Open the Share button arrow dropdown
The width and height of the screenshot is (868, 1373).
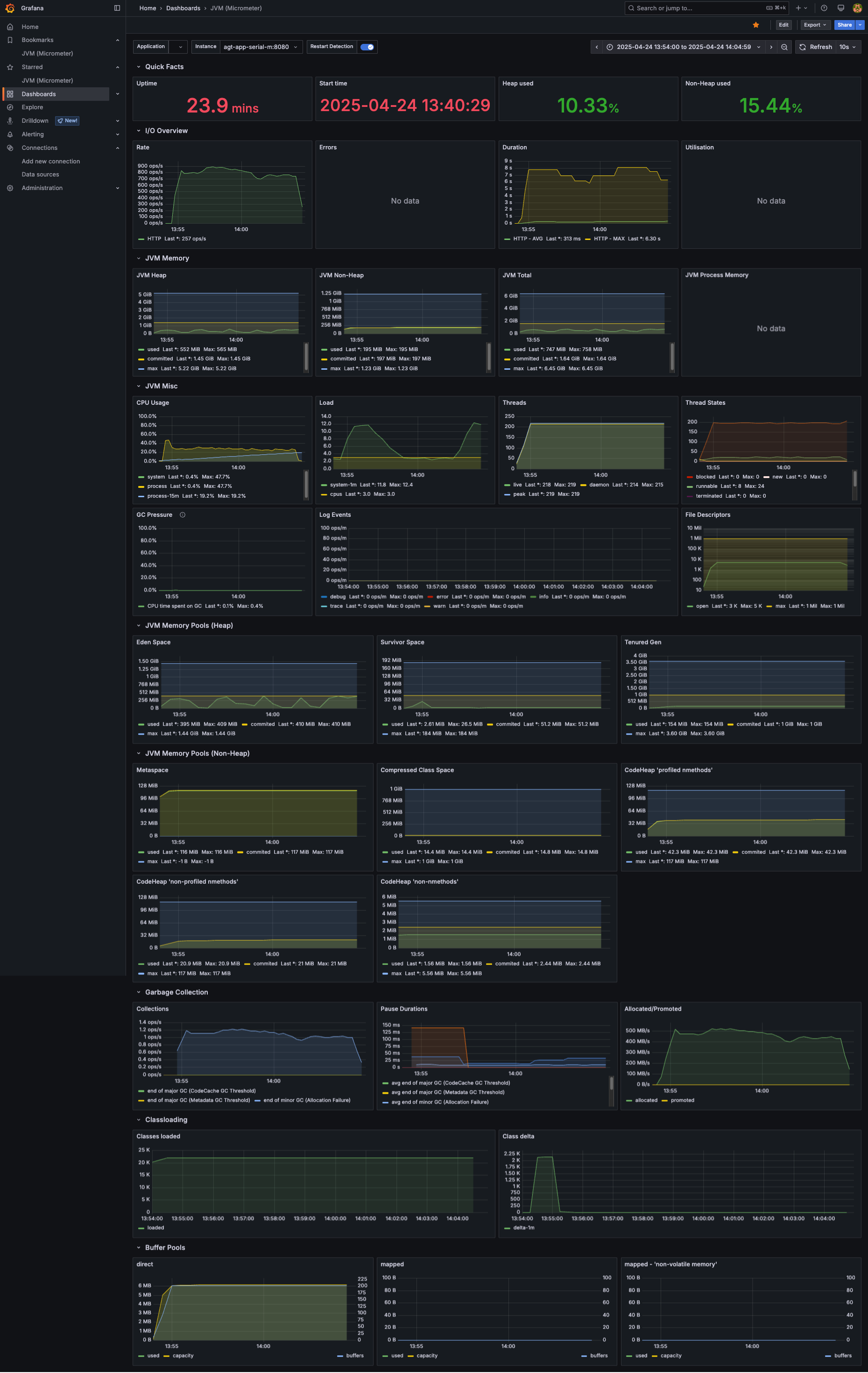click(x=860, y=25)
